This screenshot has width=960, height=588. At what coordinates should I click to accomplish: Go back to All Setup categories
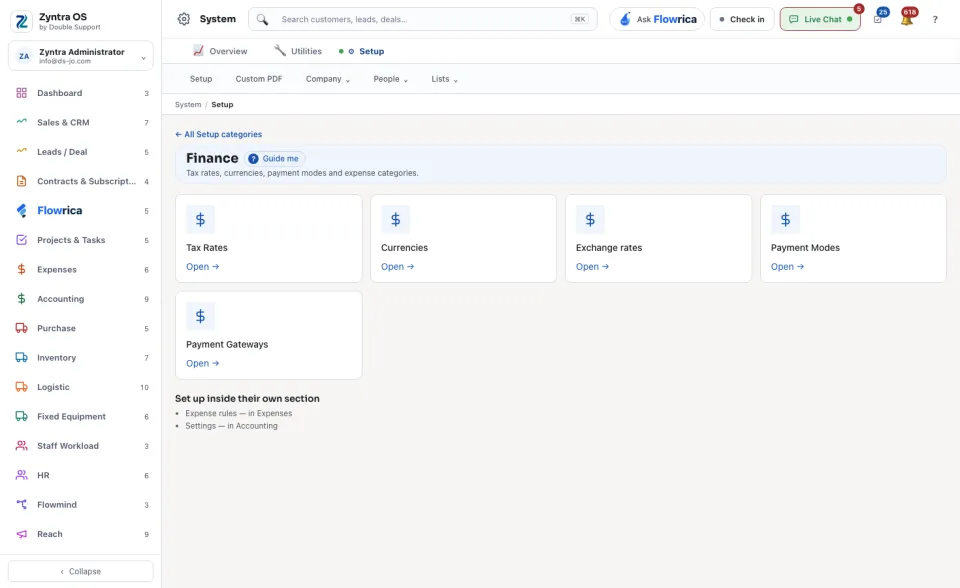219,134
